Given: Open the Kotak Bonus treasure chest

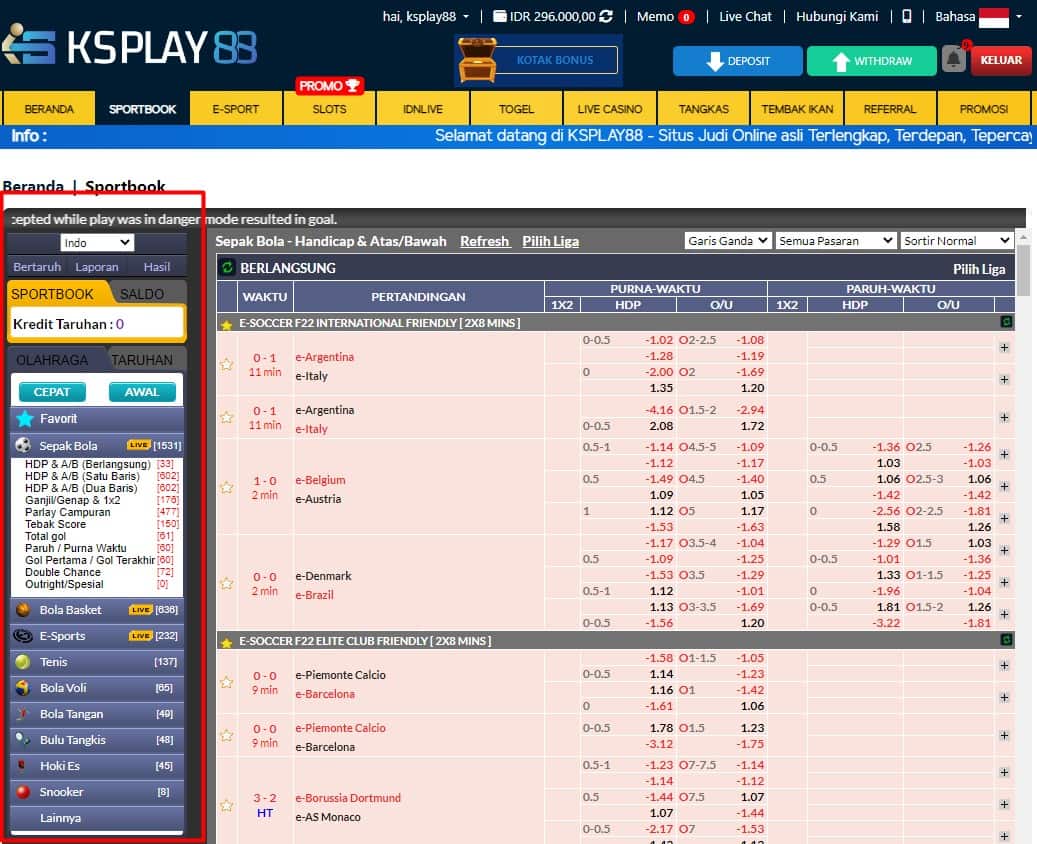Looking at the screenshot, I should click(477, 60).
